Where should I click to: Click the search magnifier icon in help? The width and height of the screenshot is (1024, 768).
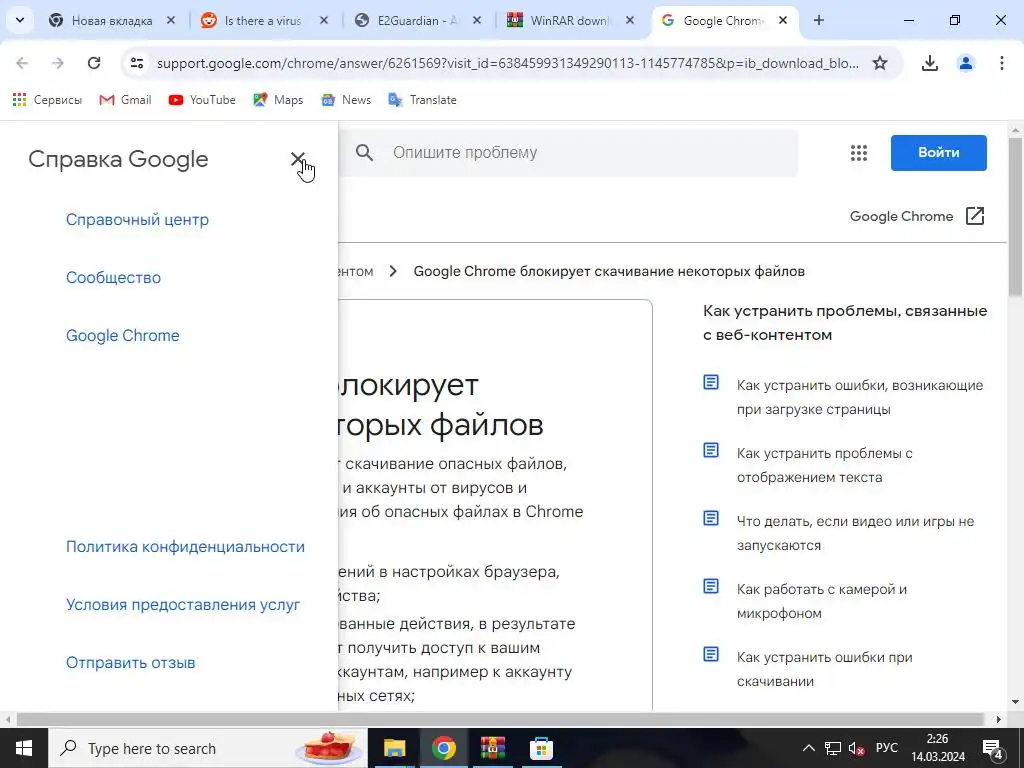364,153
